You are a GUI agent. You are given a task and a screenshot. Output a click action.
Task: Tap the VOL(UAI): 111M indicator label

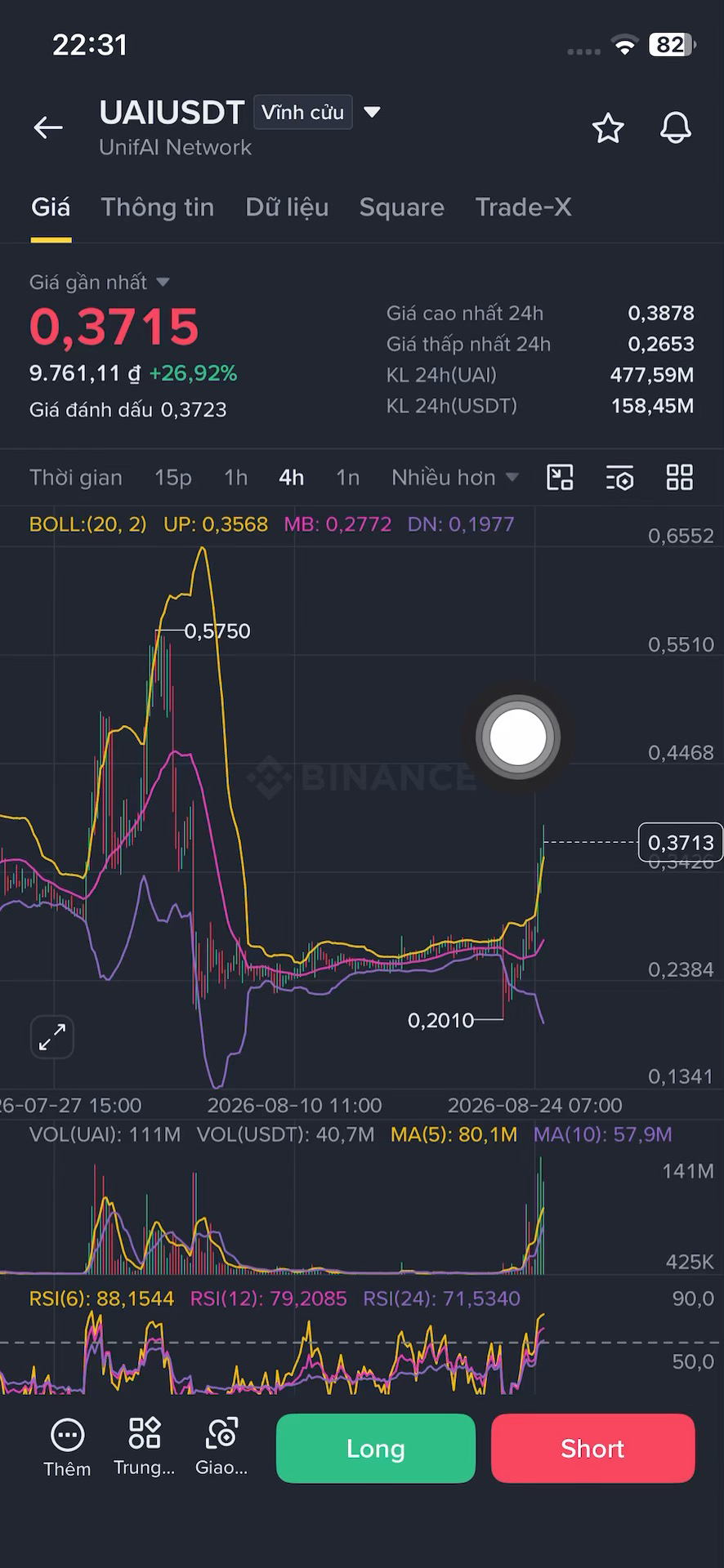click(105, 1134)
